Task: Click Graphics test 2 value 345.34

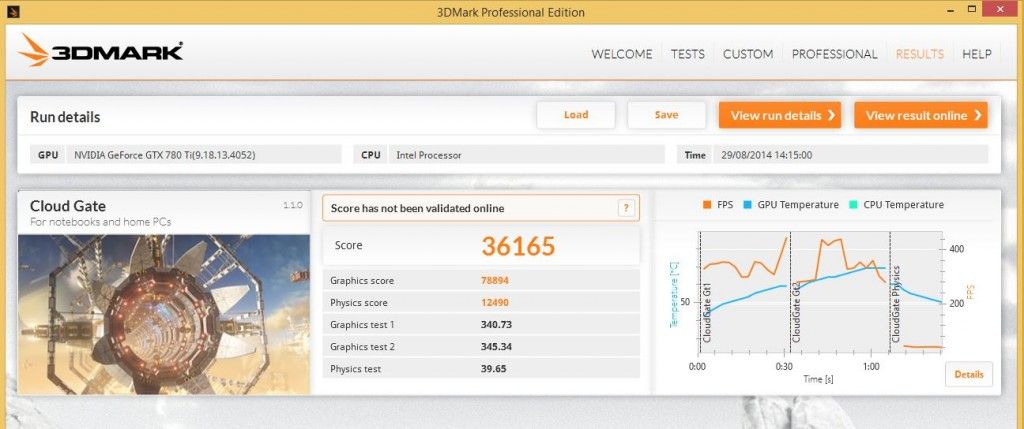Action: tap(496, 347)
